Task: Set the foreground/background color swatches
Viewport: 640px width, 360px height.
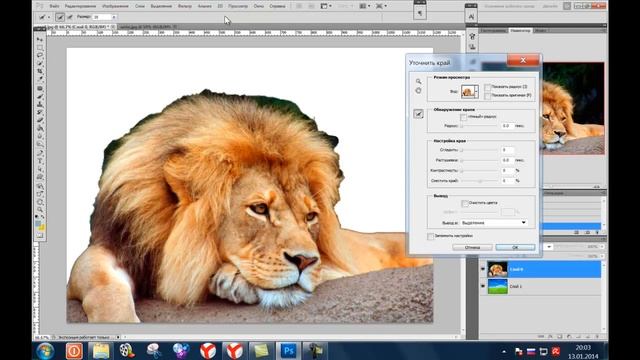Action: (40, 225)
